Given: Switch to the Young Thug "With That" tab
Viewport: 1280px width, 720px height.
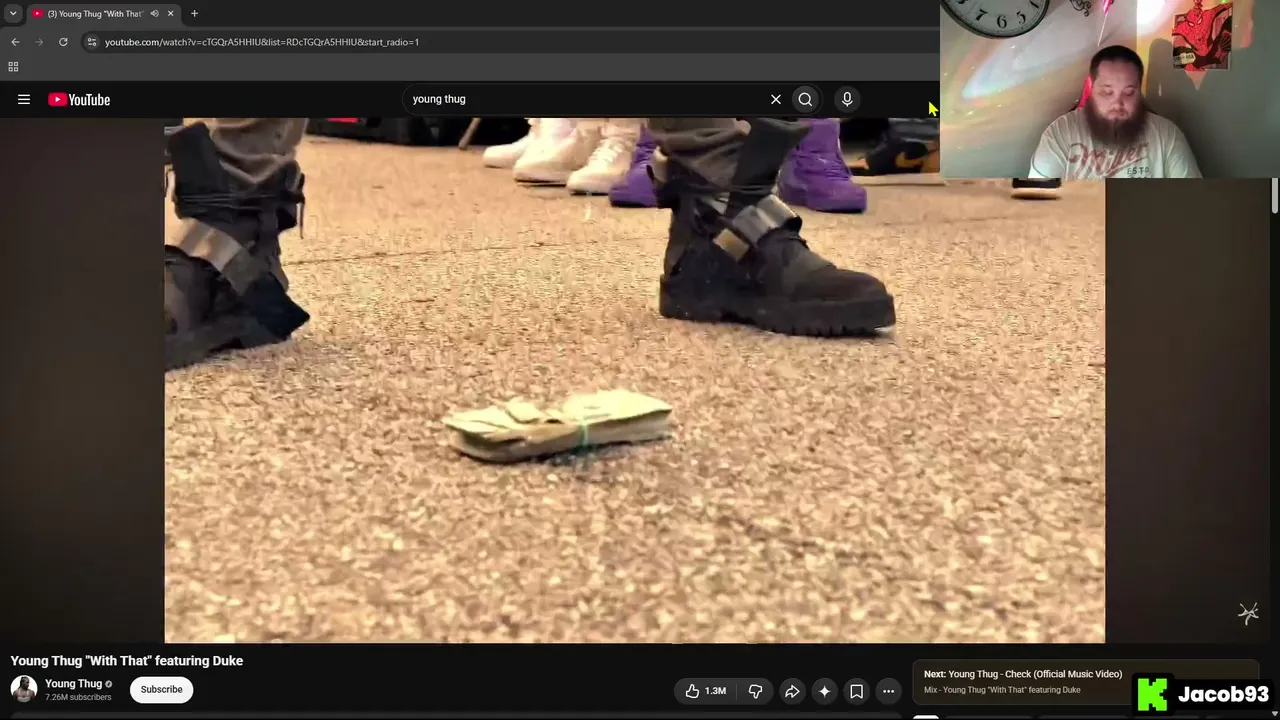Looking at the screenshot, I should point(95,14).
